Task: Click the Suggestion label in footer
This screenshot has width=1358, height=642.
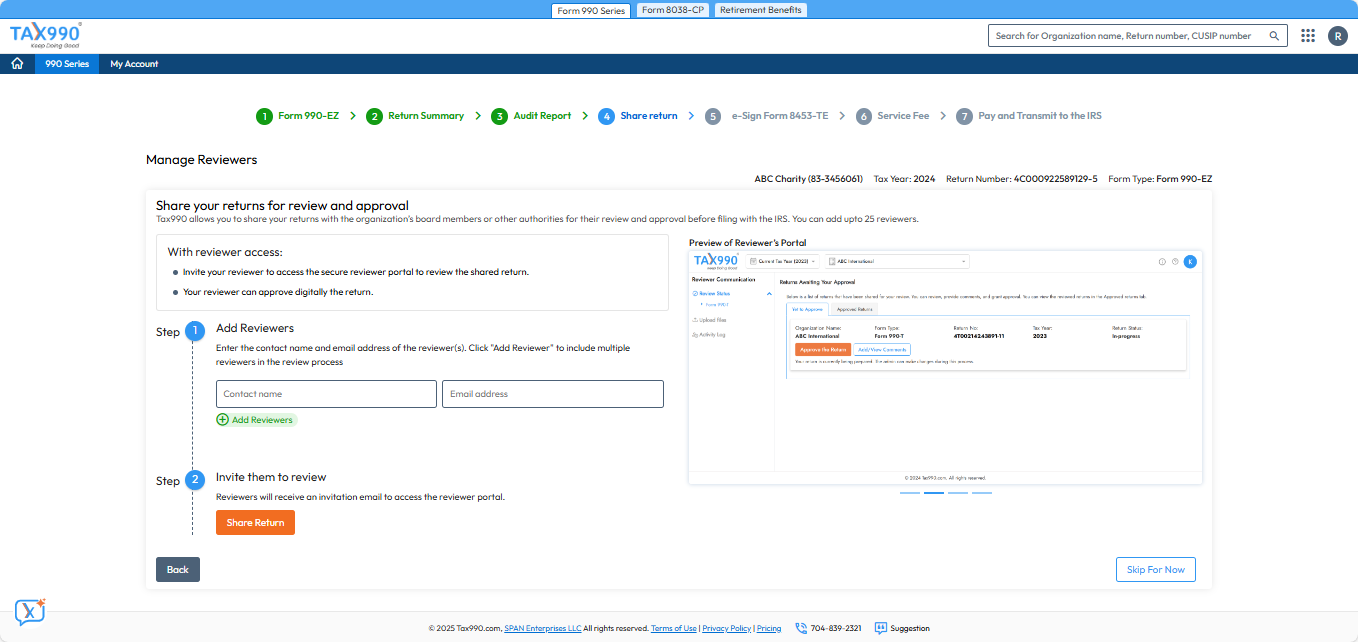Action: 910,628
